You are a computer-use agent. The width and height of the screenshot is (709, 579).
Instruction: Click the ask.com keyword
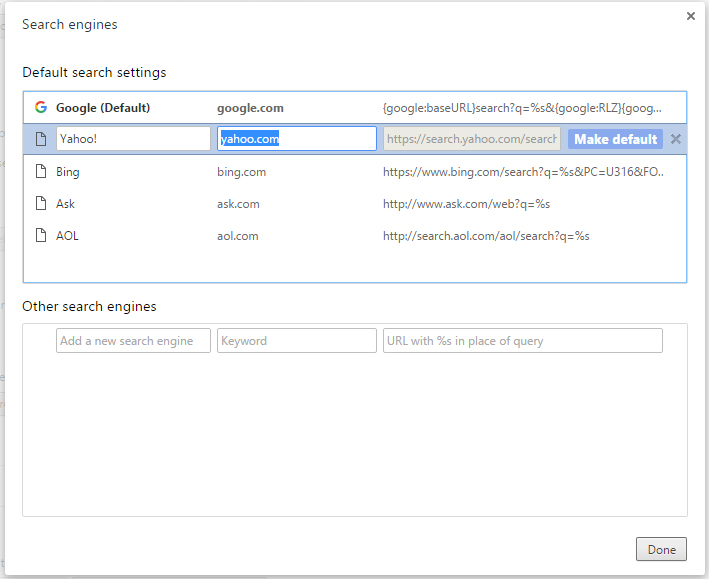pos(238,204)
